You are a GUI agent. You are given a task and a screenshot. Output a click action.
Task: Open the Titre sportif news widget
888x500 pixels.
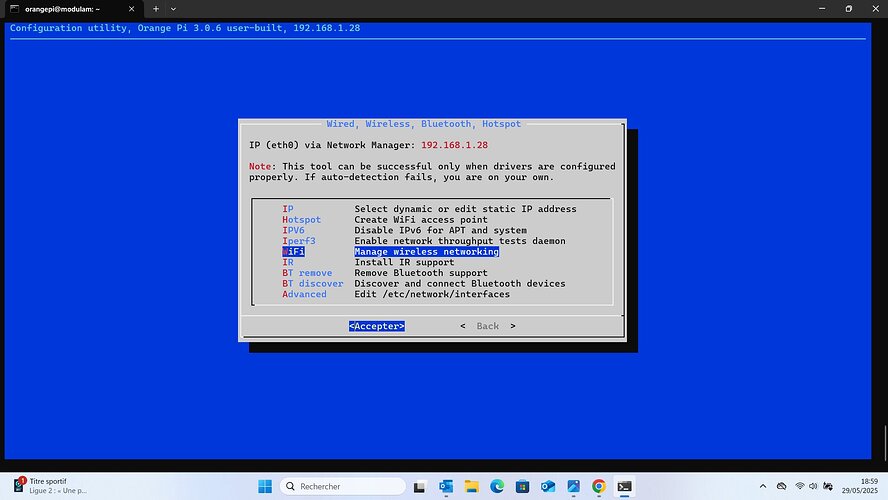51,486
